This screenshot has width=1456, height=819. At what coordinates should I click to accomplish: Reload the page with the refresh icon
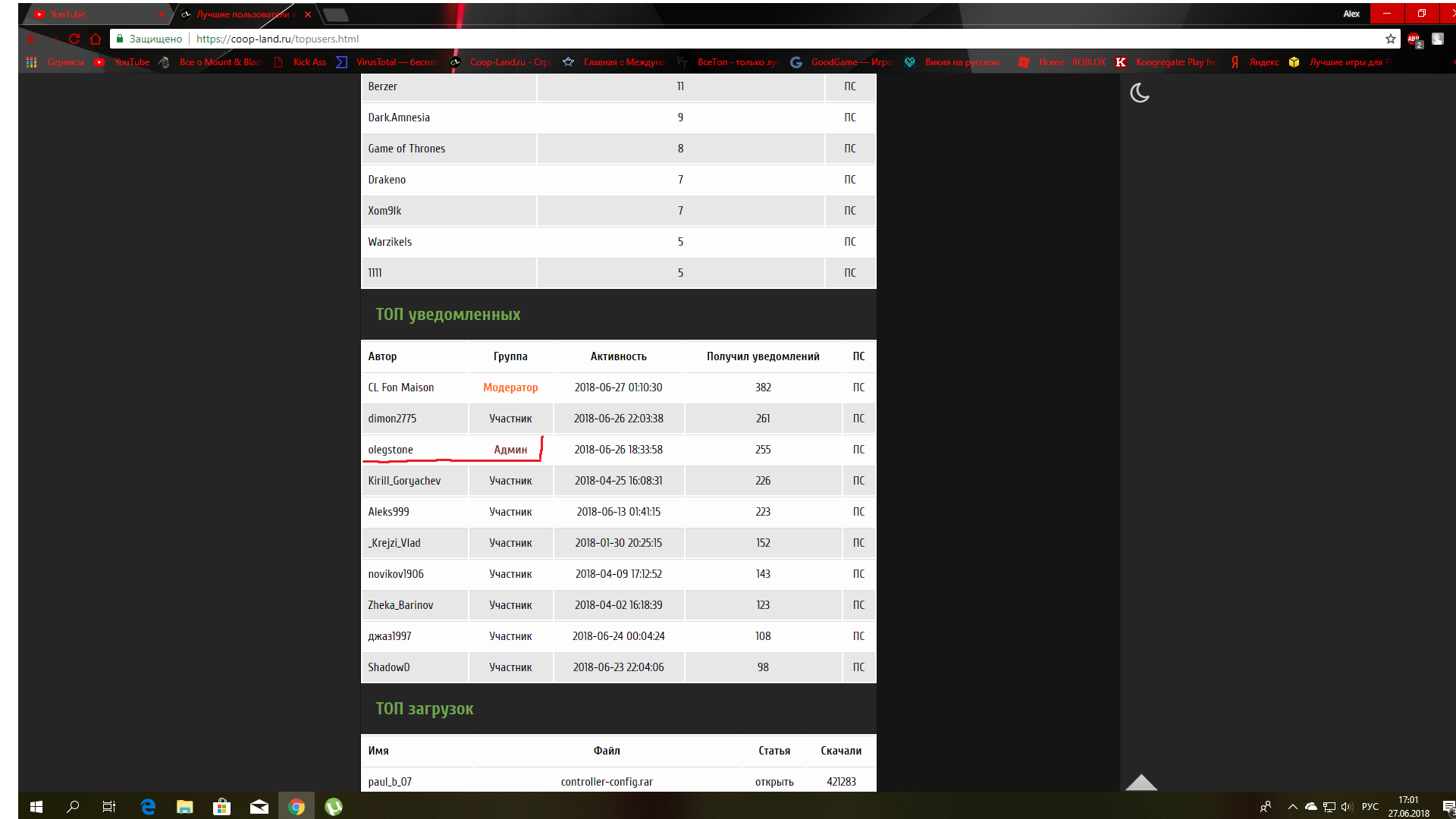pyautogui.click(x=74, y=39)
